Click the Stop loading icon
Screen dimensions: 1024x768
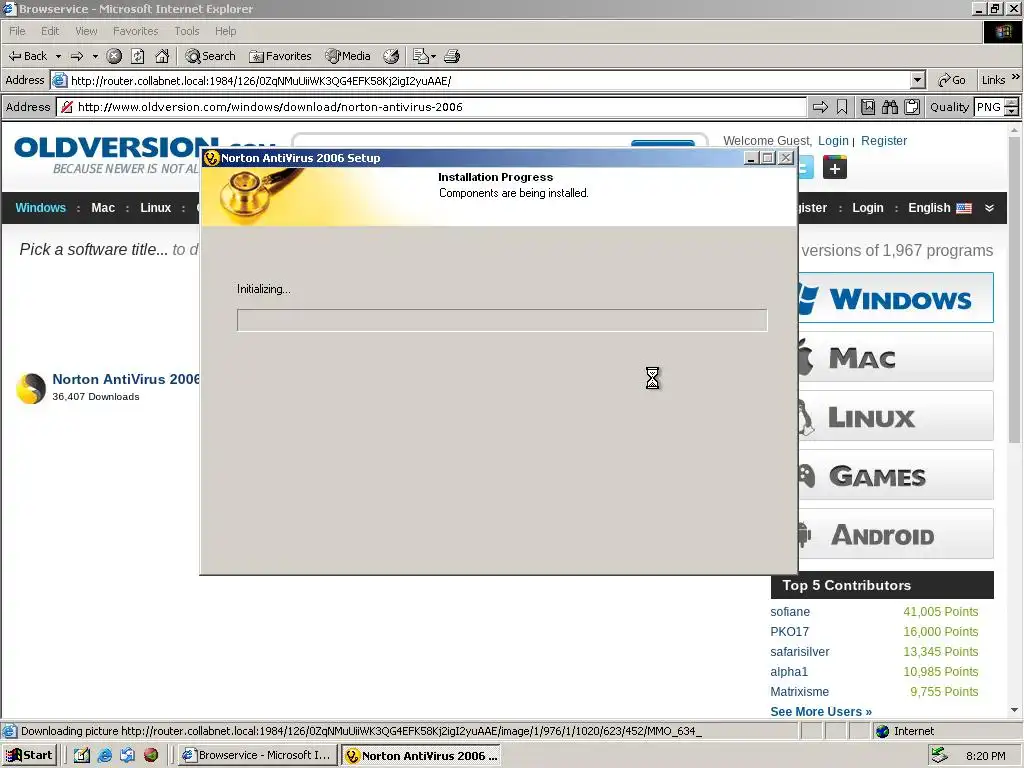114,56
